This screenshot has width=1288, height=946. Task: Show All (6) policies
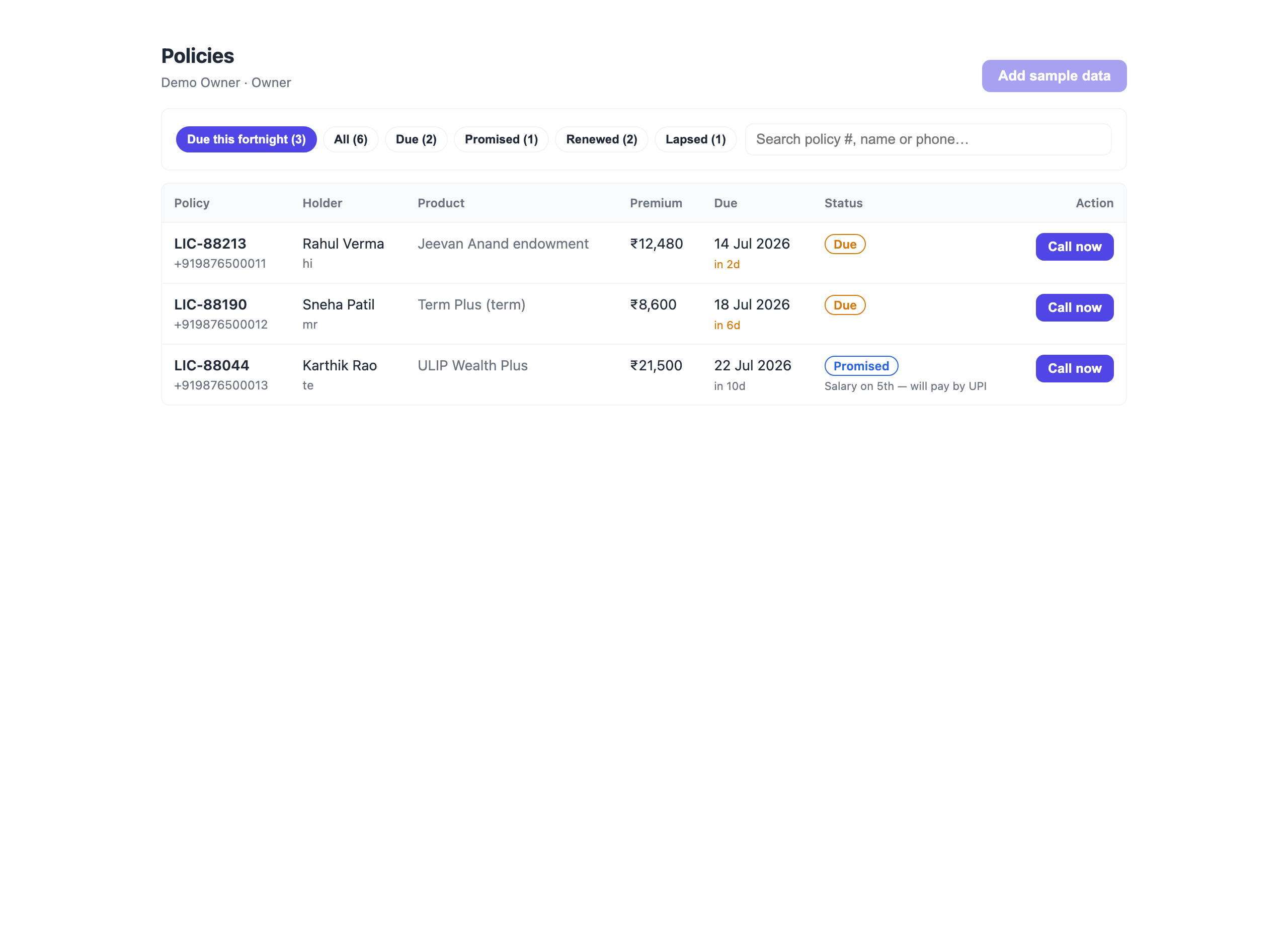350,139
